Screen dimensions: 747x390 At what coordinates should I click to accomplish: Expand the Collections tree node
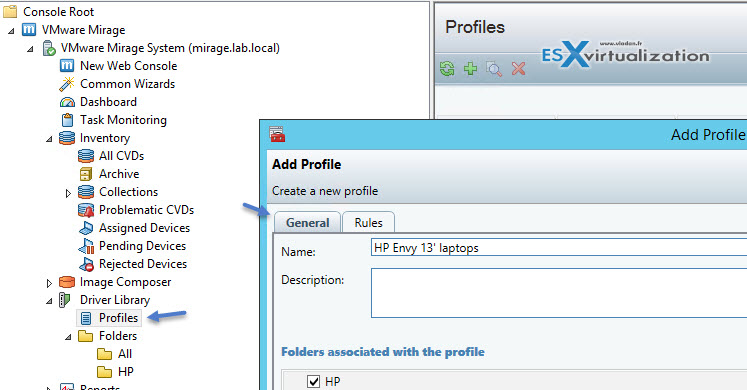tap(68, 193)
